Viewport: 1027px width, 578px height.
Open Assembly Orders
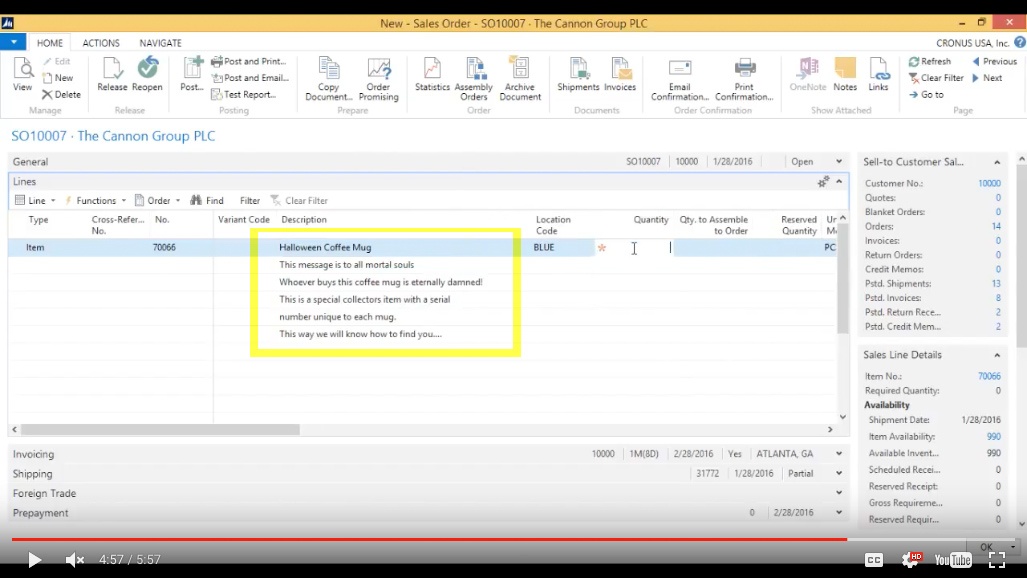click(x=474, y=79)
